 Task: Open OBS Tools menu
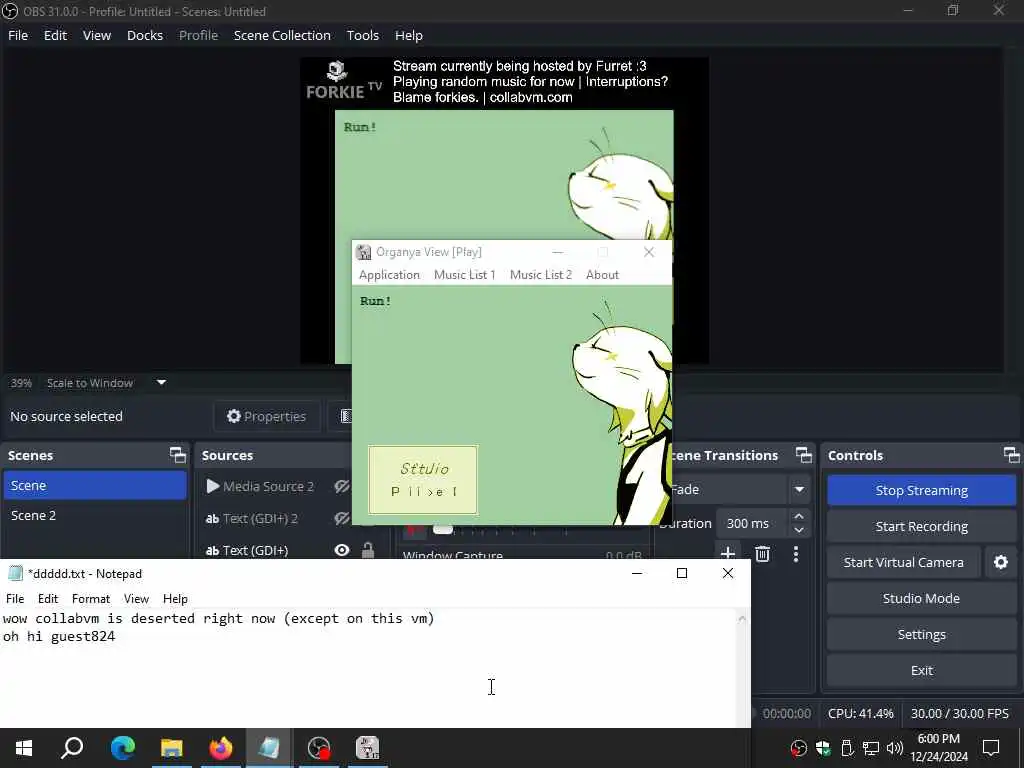tap(362, 35)
